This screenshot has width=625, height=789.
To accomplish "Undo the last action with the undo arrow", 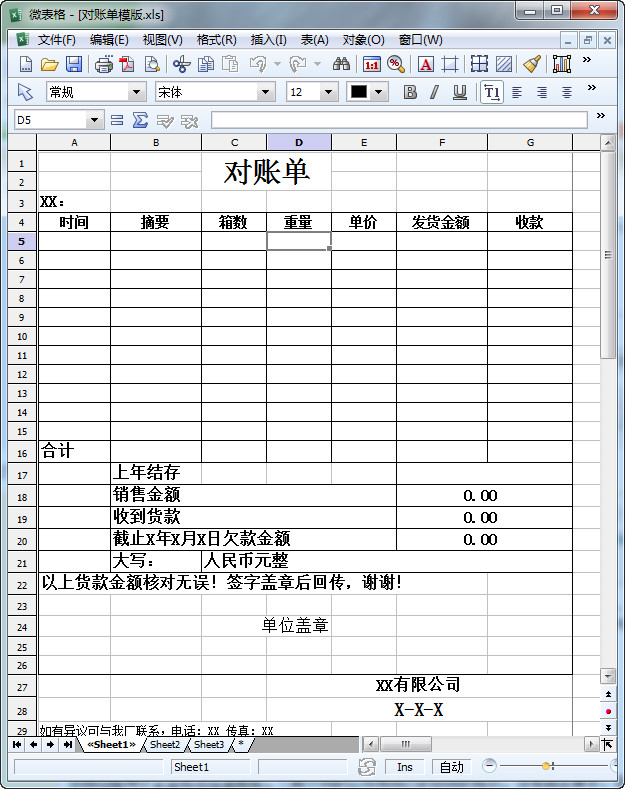I will coord(258,64).
